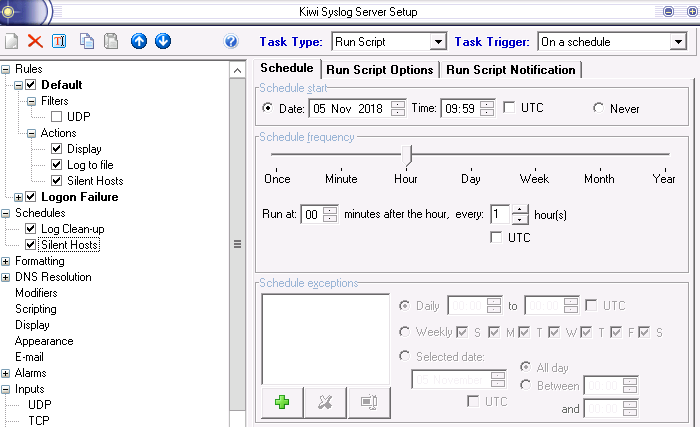700x427 pixels.
Task: Open the Task Trigger dropdown
Action: 678,42
